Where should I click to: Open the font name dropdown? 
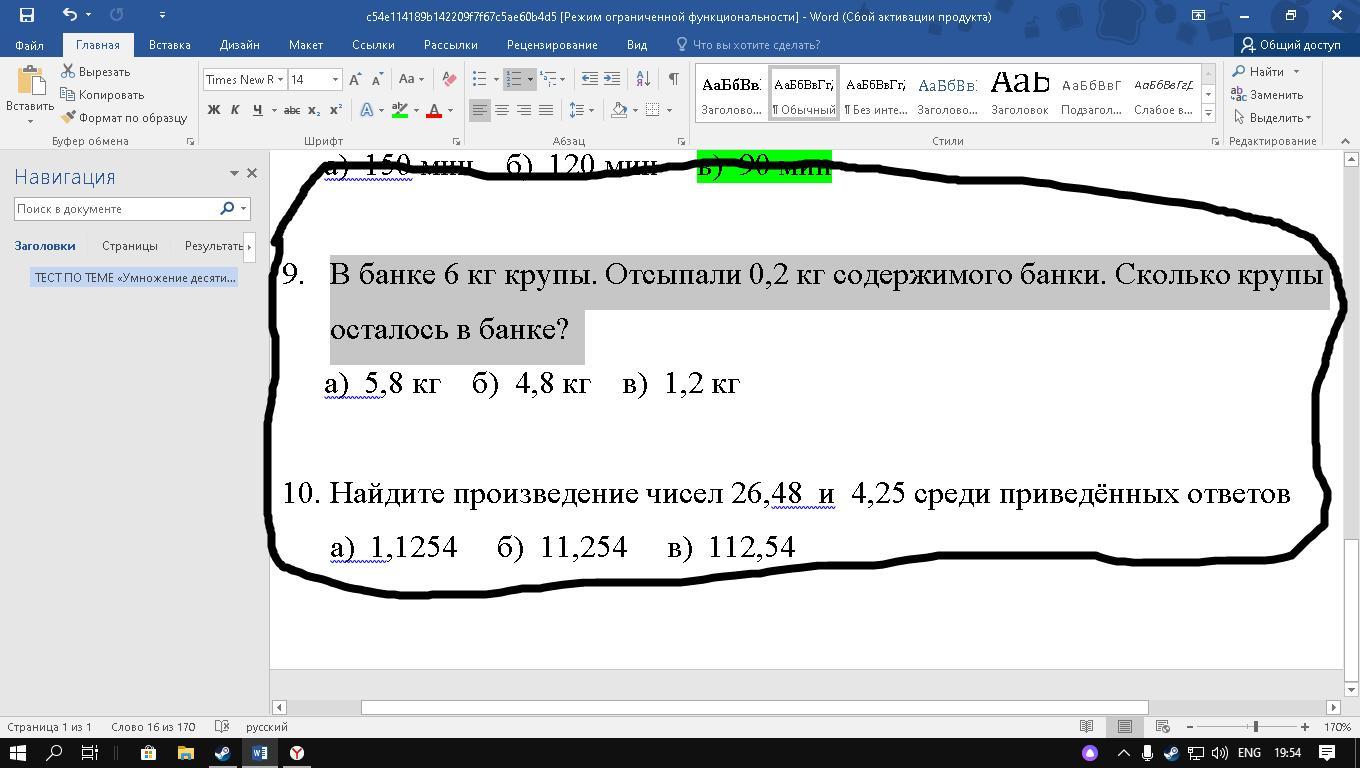[x=281, y=80]
